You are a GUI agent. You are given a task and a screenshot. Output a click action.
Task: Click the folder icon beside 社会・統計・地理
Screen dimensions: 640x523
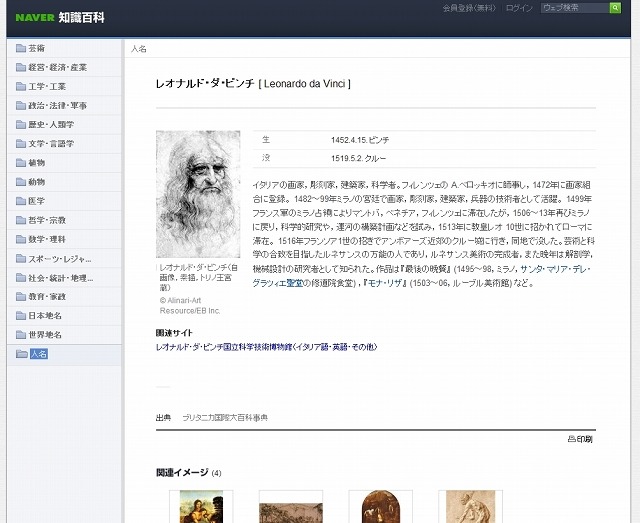point(21,278)
